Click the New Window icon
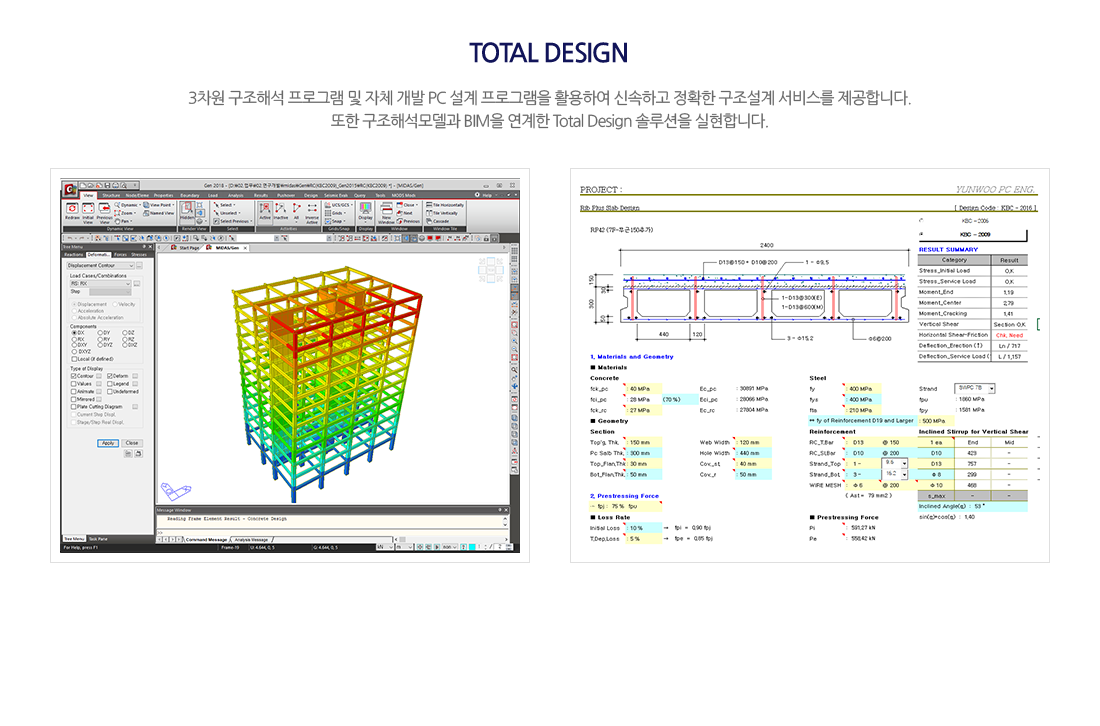Image resolution: width=1100 pixels, height=726 pixels. (384, 212)
